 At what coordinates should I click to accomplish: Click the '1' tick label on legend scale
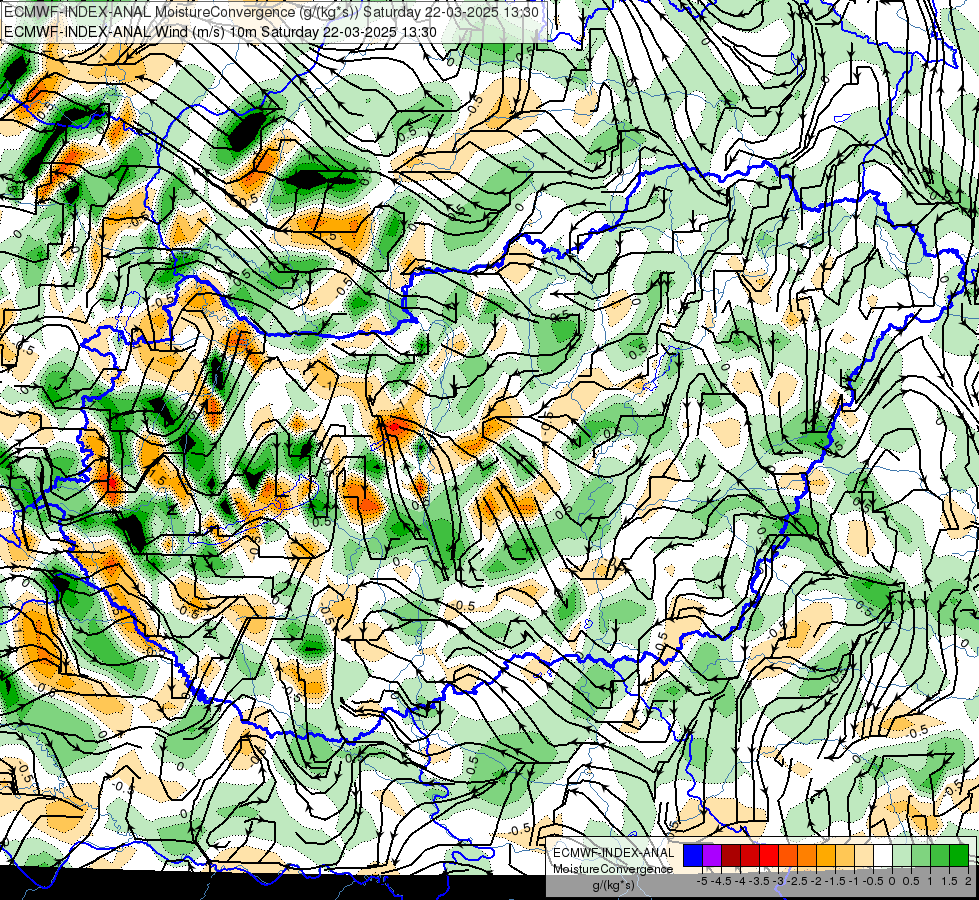point(930,881)
